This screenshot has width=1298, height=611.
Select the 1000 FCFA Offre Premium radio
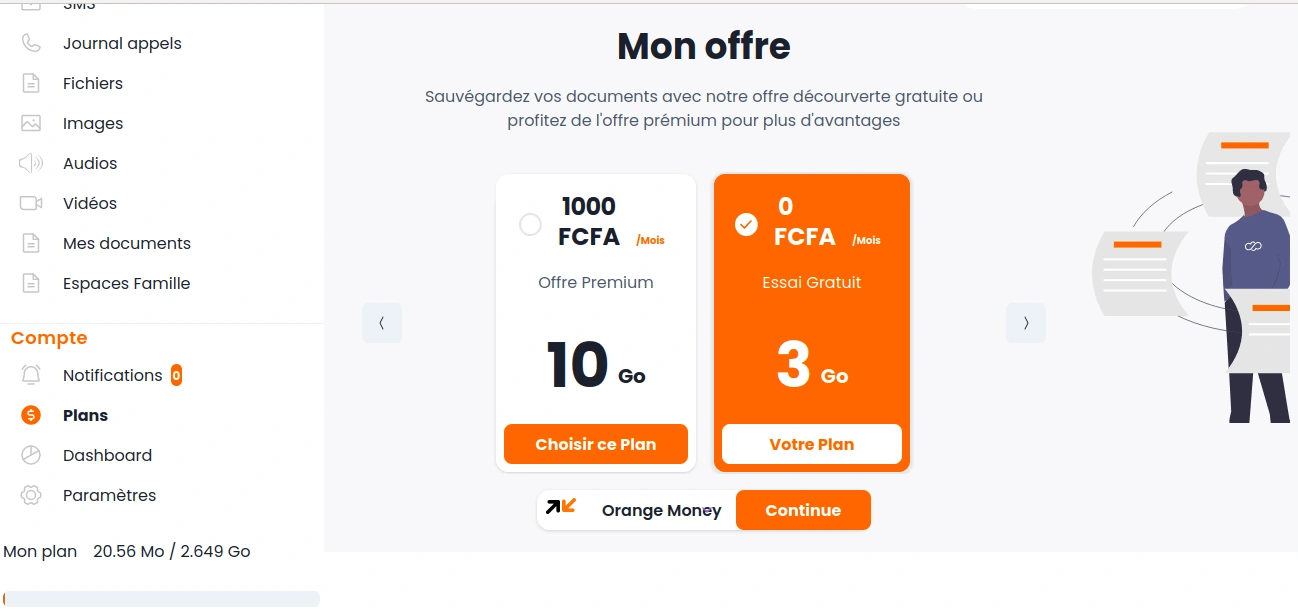point(530,225)
